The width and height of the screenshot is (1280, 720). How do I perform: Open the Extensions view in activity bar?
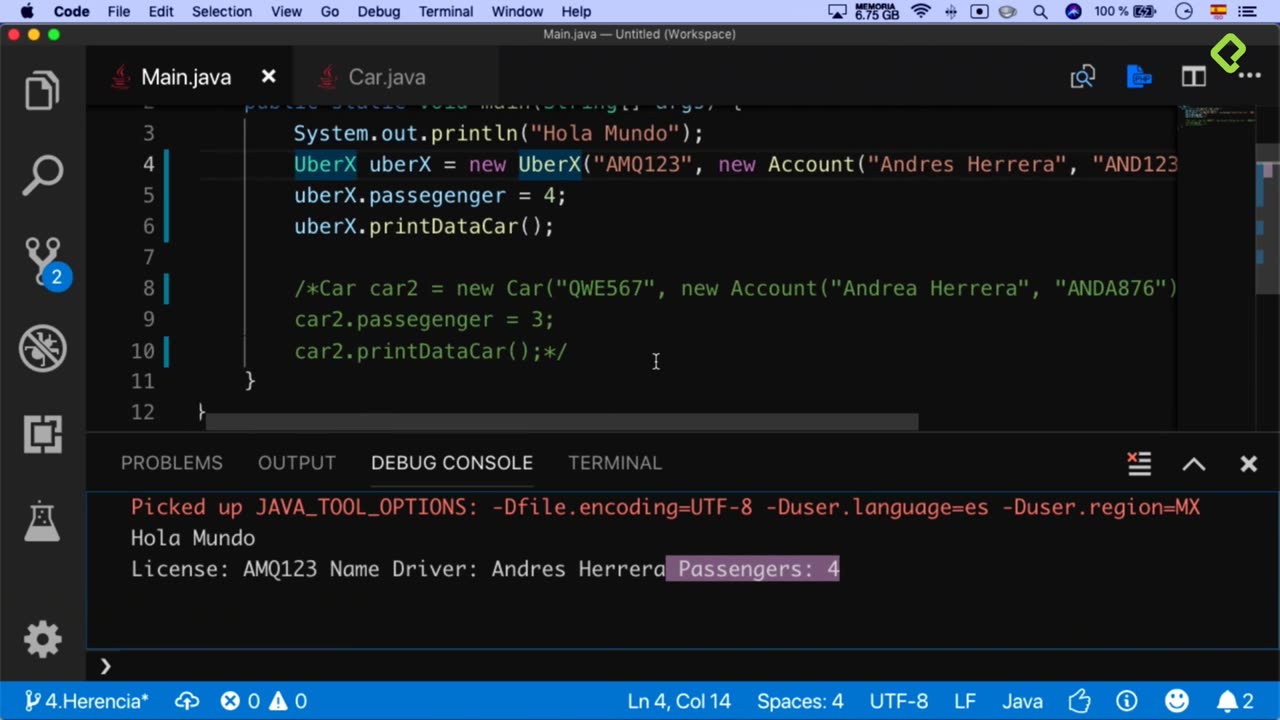(x=42, y=434)
